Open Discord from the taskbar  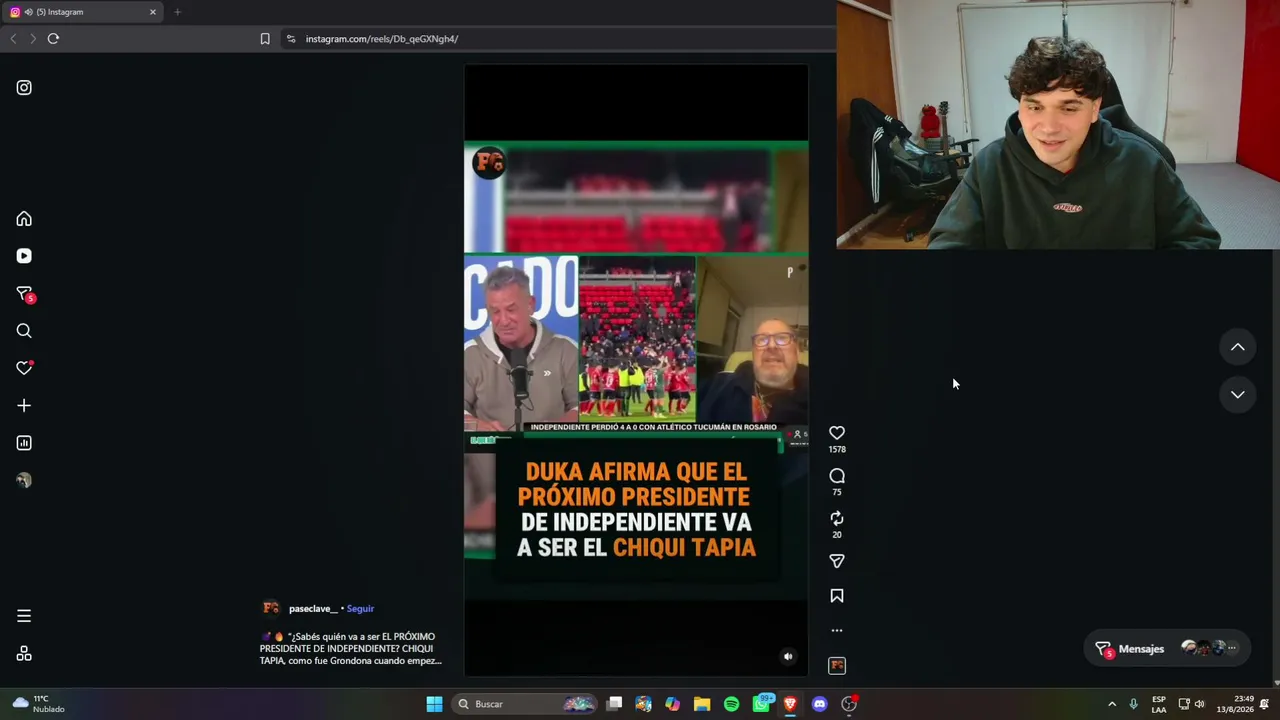[x=820, y=704]
